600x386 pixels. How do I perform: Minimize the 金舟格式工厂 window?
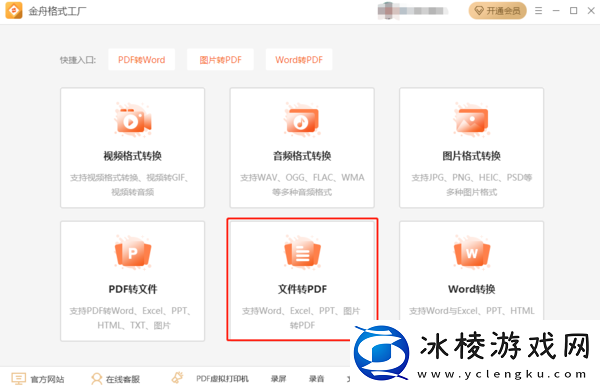click(x=556, y=11)
